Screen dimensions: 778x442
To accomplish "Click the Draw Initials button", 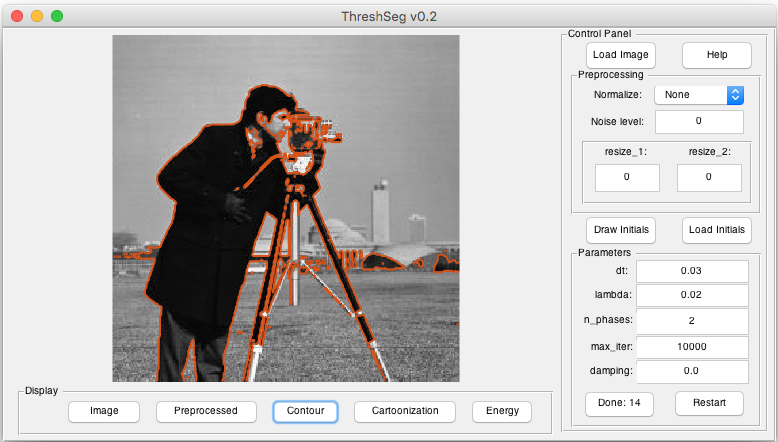I will 621,230.
